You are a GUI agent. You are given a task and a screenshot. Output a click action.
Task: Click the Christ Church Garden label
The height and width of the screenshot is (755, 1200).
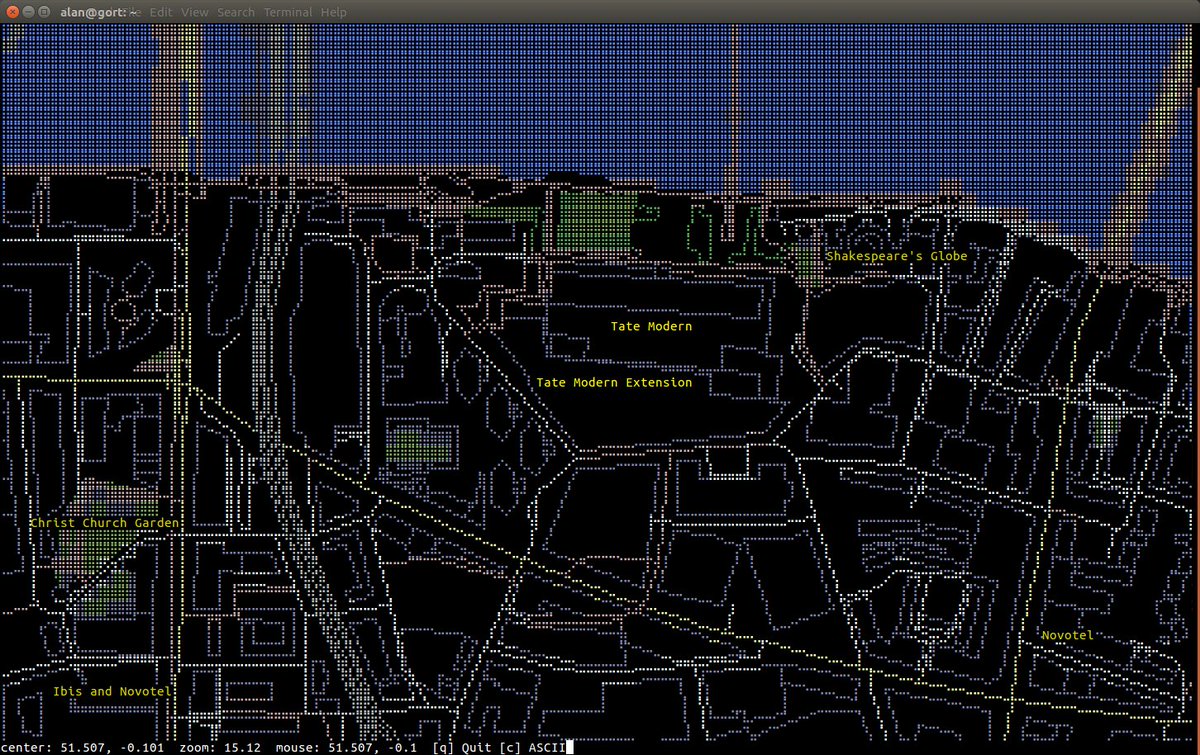pos(104,522)
